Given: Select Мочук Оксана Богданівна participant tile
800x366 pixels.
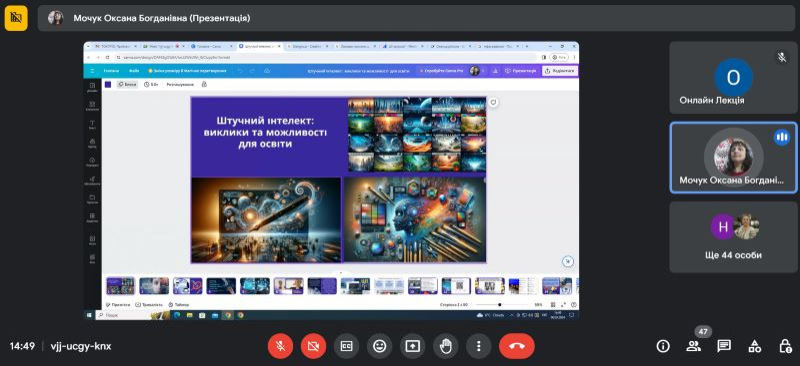Looking at the screenshot, I should (x=733, y=158).
